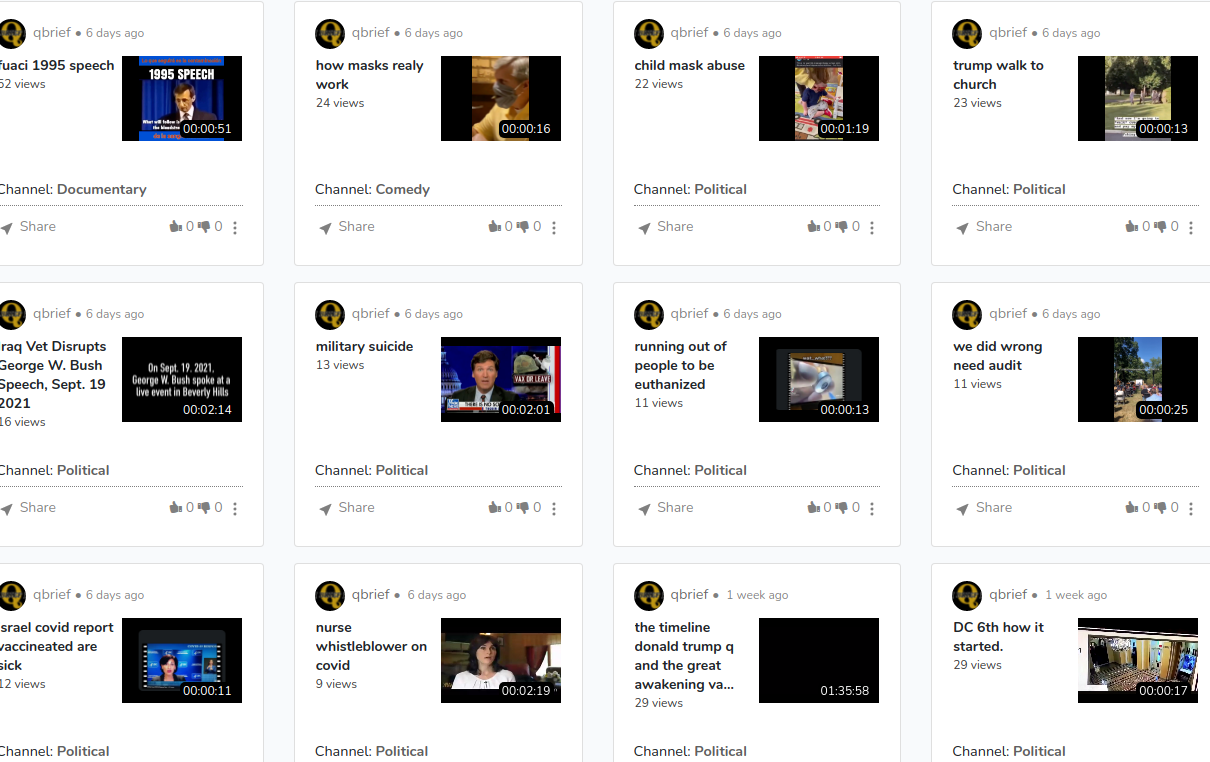This screenshot has width=1210, height=762.
Task: Play the 'trump walk to church' thumbnail
Action: pyautogui.click(x=1138, y=98)
